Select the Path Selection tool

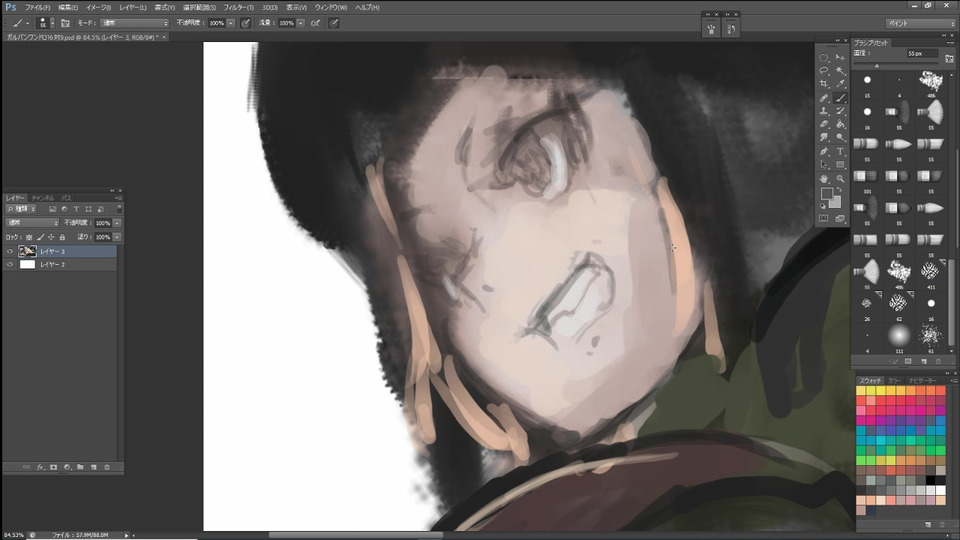824,165
